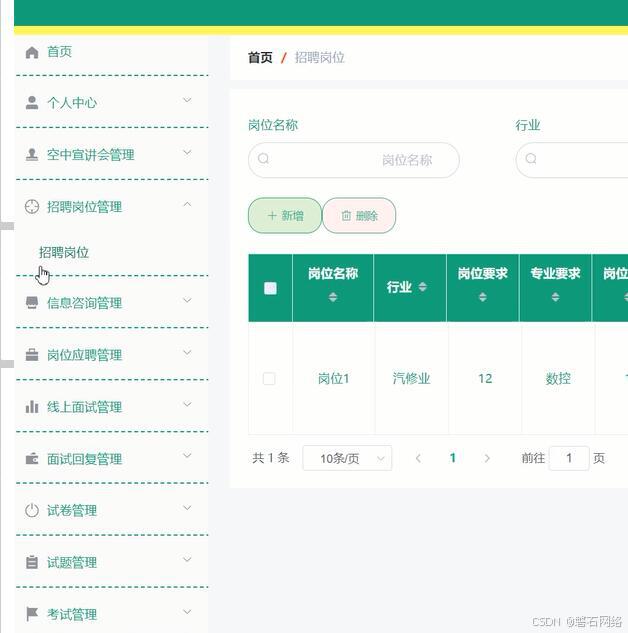628x633 pixels.
Task: Click the stamp icon beside 空中宣讲会管理
Action: [32, 155]
